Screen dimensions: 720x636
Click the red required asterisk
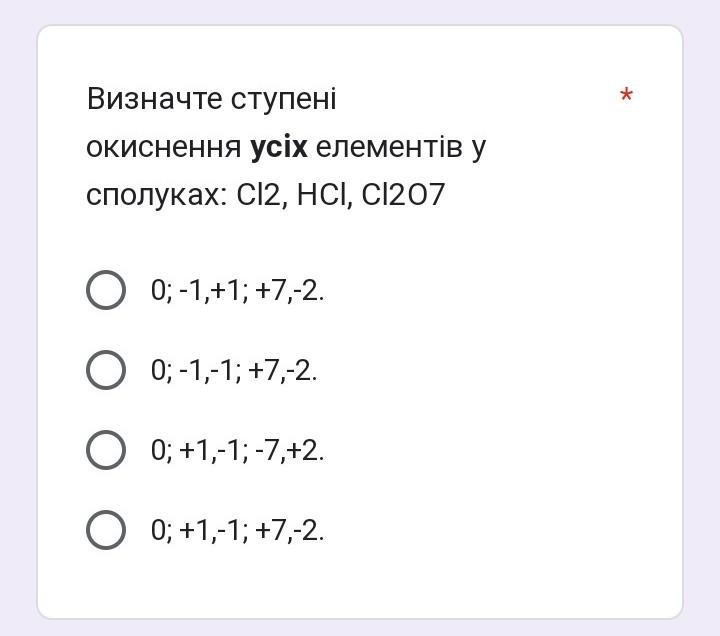click(x=626, y=95)
